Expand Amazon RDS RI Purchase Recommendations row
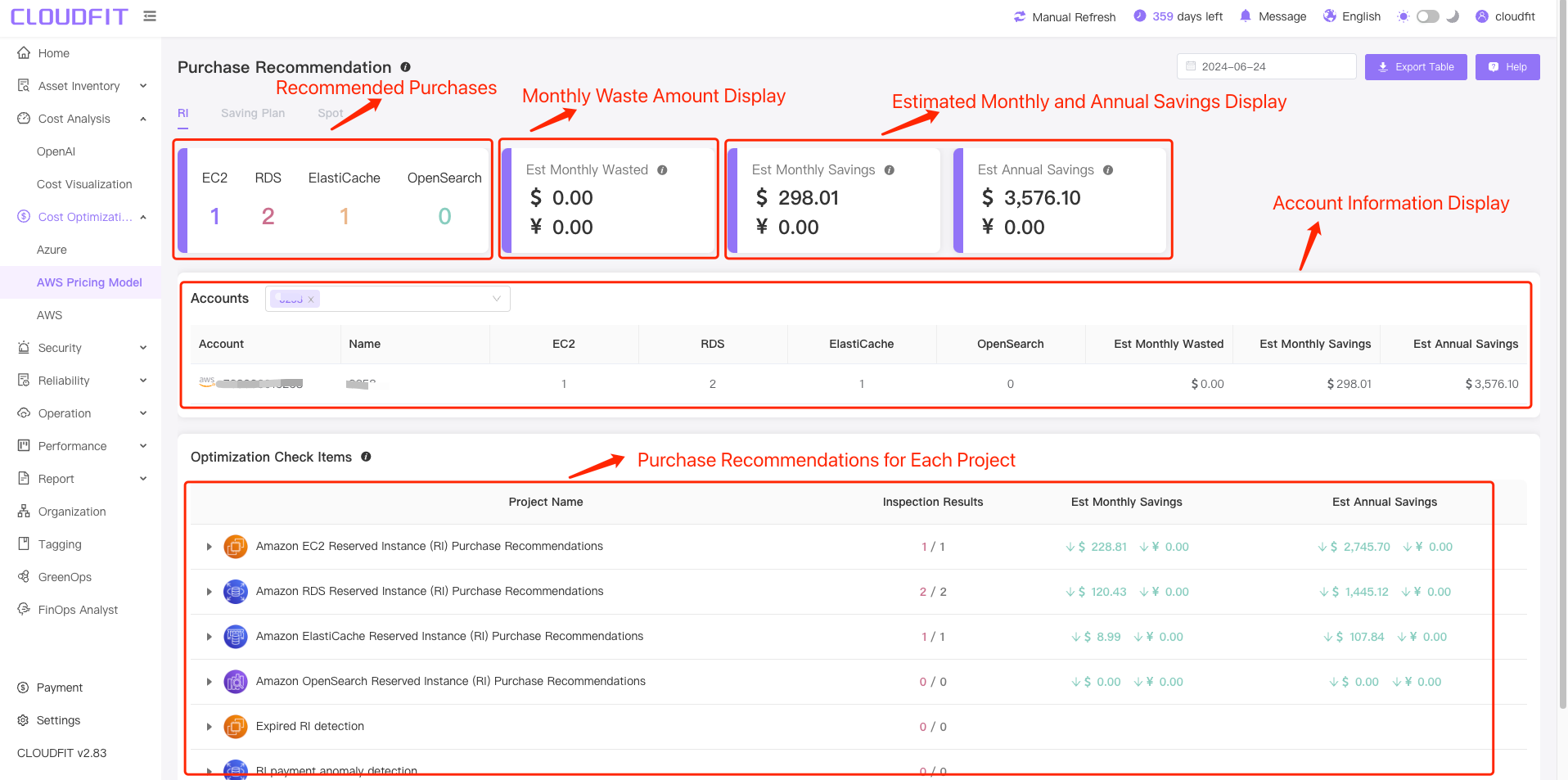This screenshot has width=1568, height=780. coord(209,592)
